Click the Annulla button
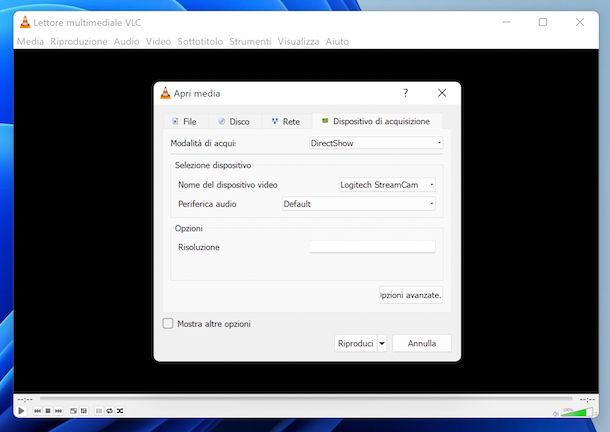610x432 pixels. [422, 343]
